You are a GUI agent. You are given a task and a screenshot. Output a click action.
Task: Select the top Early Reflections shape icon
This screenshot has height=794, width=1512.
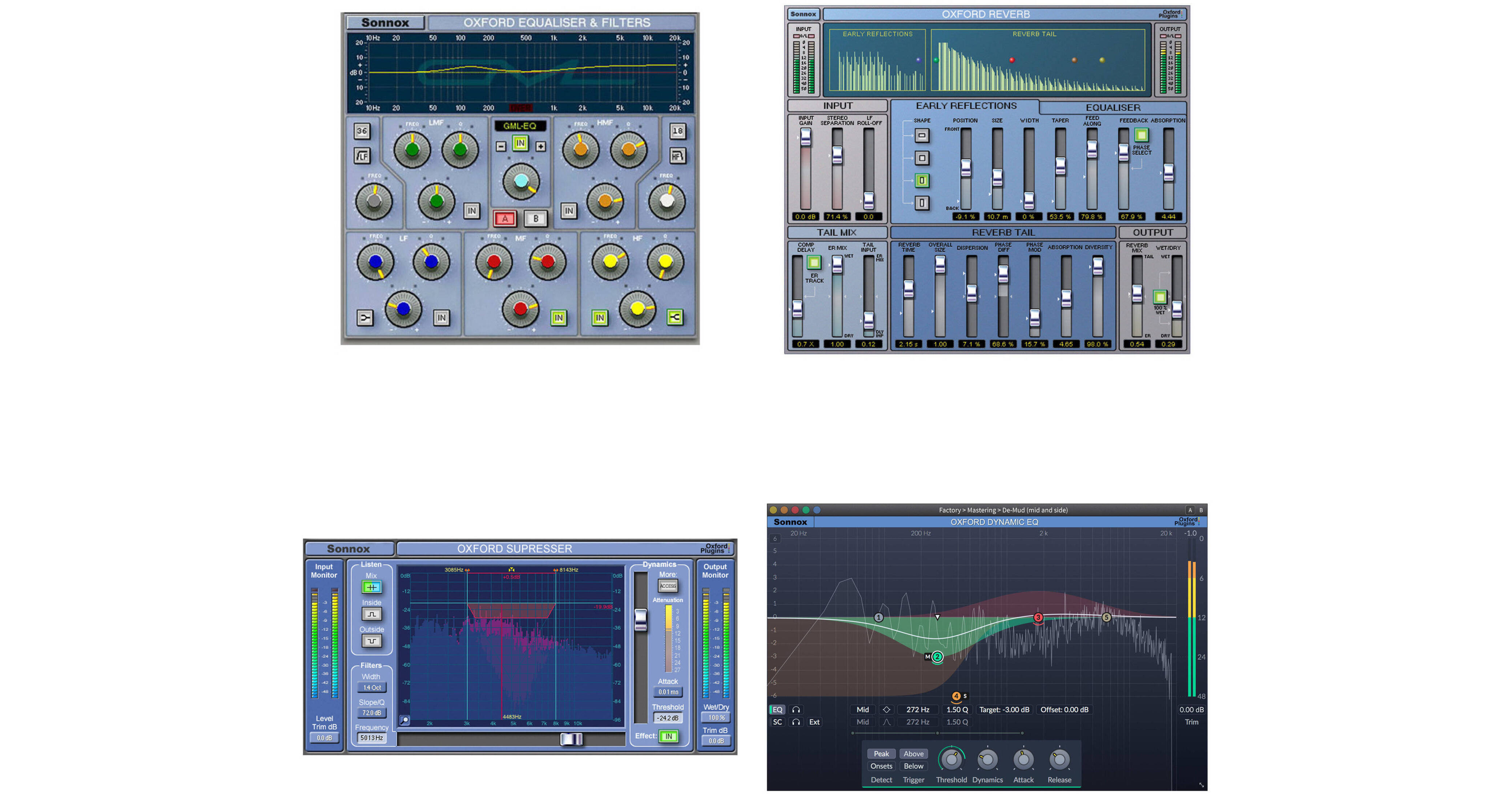(x=922, y=136)
